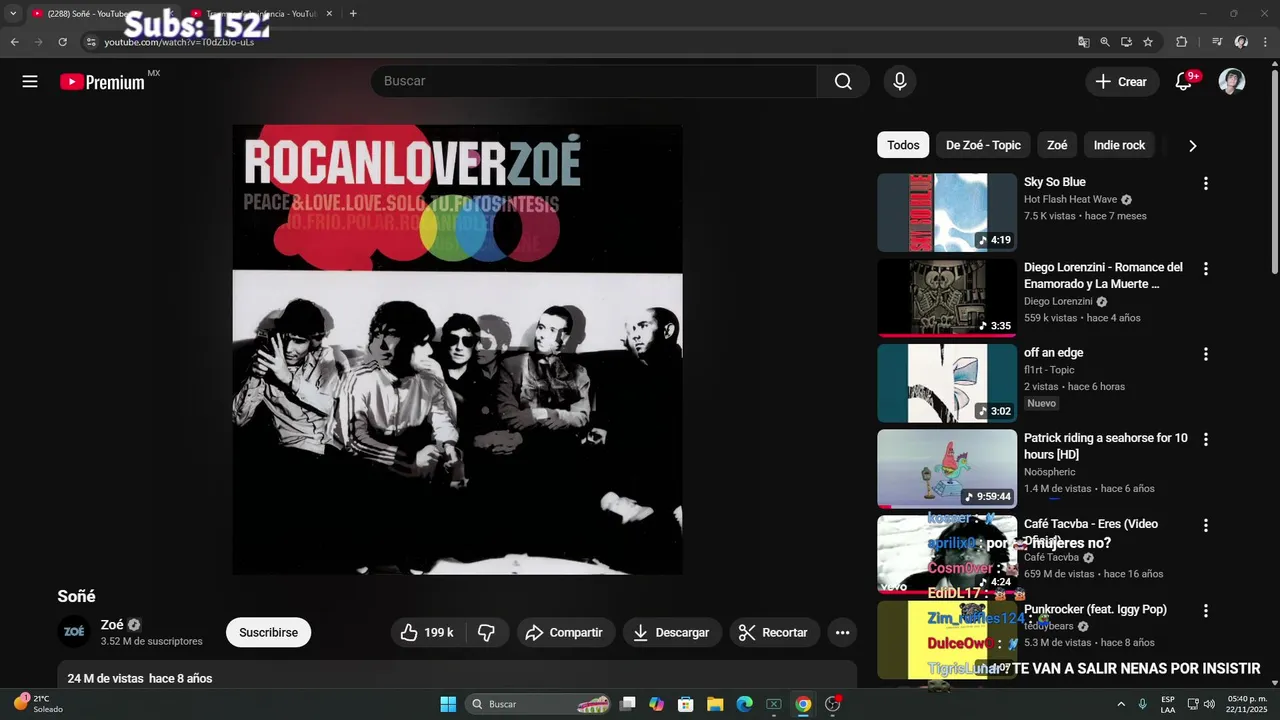The height and width of the screenshot is (720, 1280).
Task: Open the account avatar menu
Action: tap(1232, 82)
